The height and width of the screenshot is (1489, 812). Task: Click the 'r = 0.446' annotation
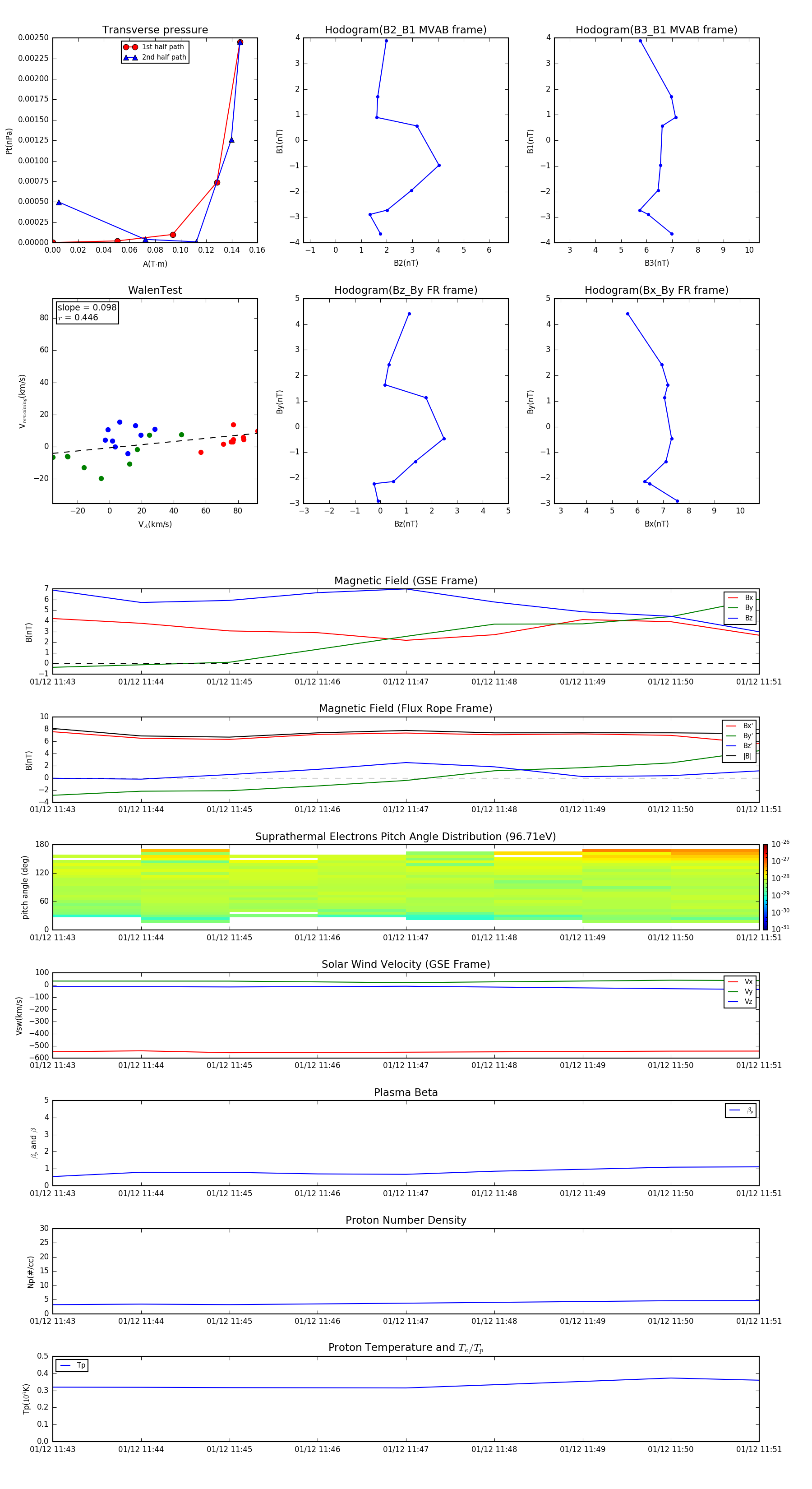click(78, 317)
